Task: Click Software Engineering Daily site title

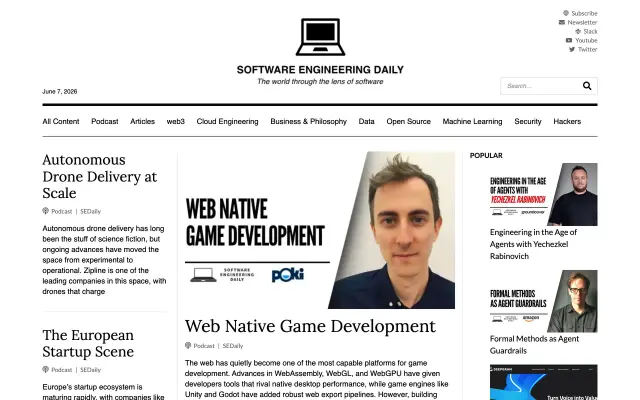Action: coord(320,70)
